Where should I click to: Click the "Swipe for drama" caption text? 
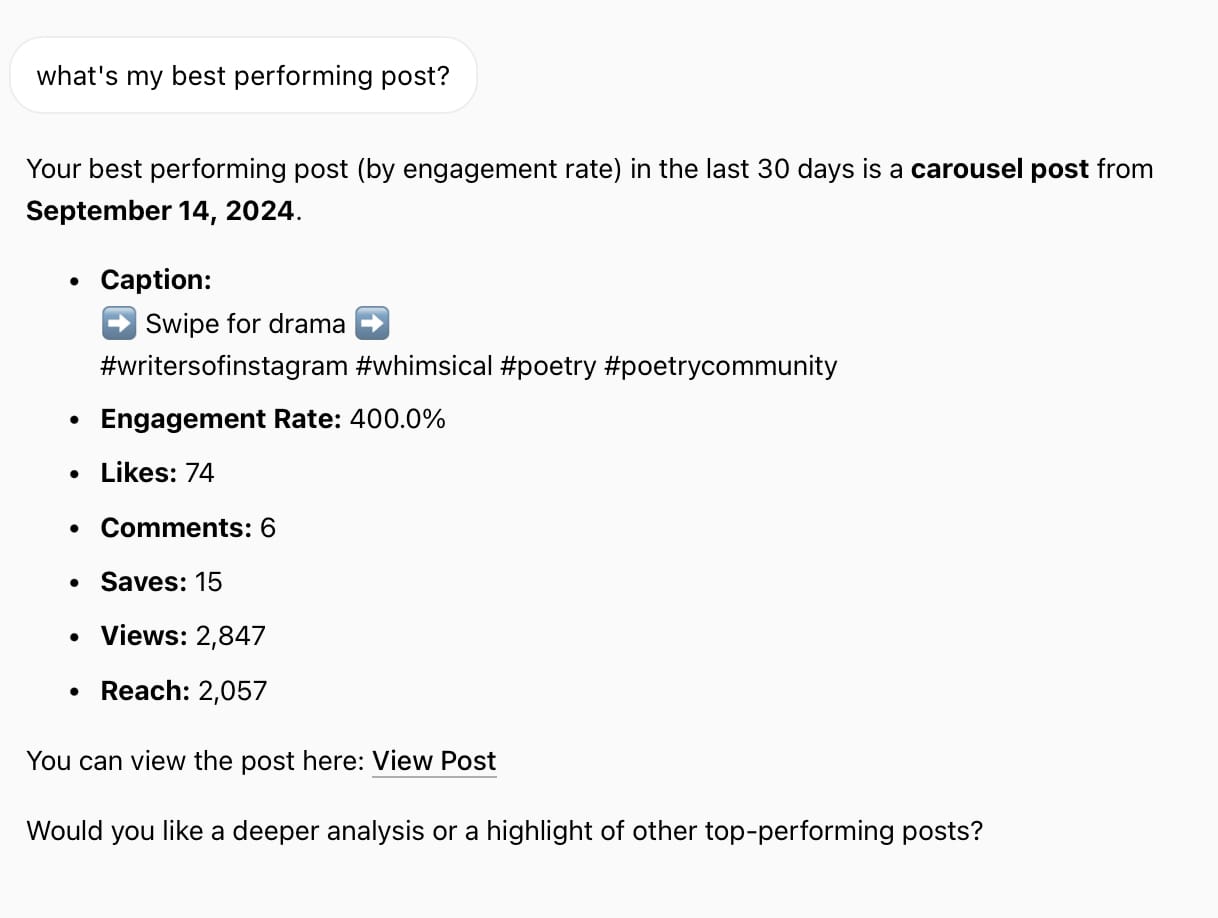245,323
